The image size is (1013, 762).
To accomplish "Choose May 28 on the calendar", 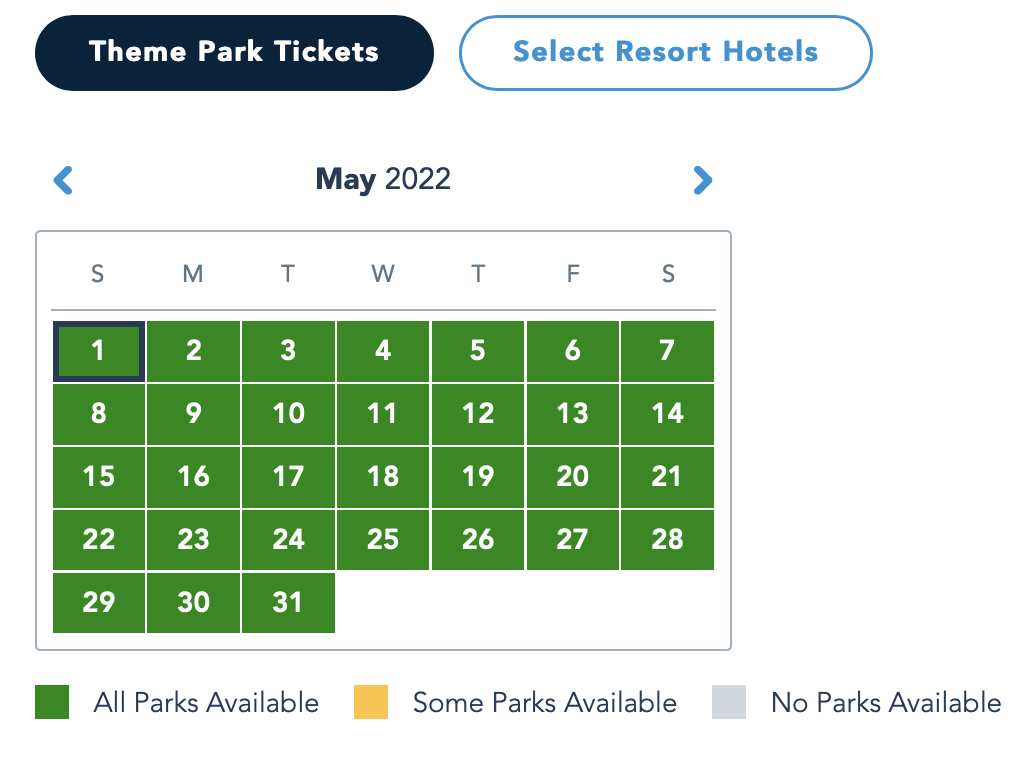I will (667, 540).
